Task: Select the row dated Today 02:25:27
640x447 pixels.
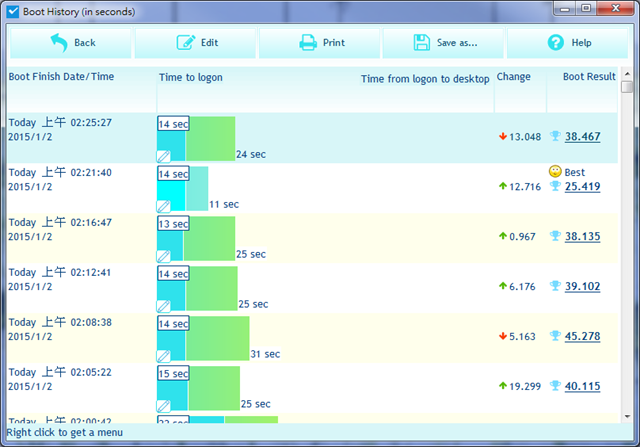Action: (312, 138)
